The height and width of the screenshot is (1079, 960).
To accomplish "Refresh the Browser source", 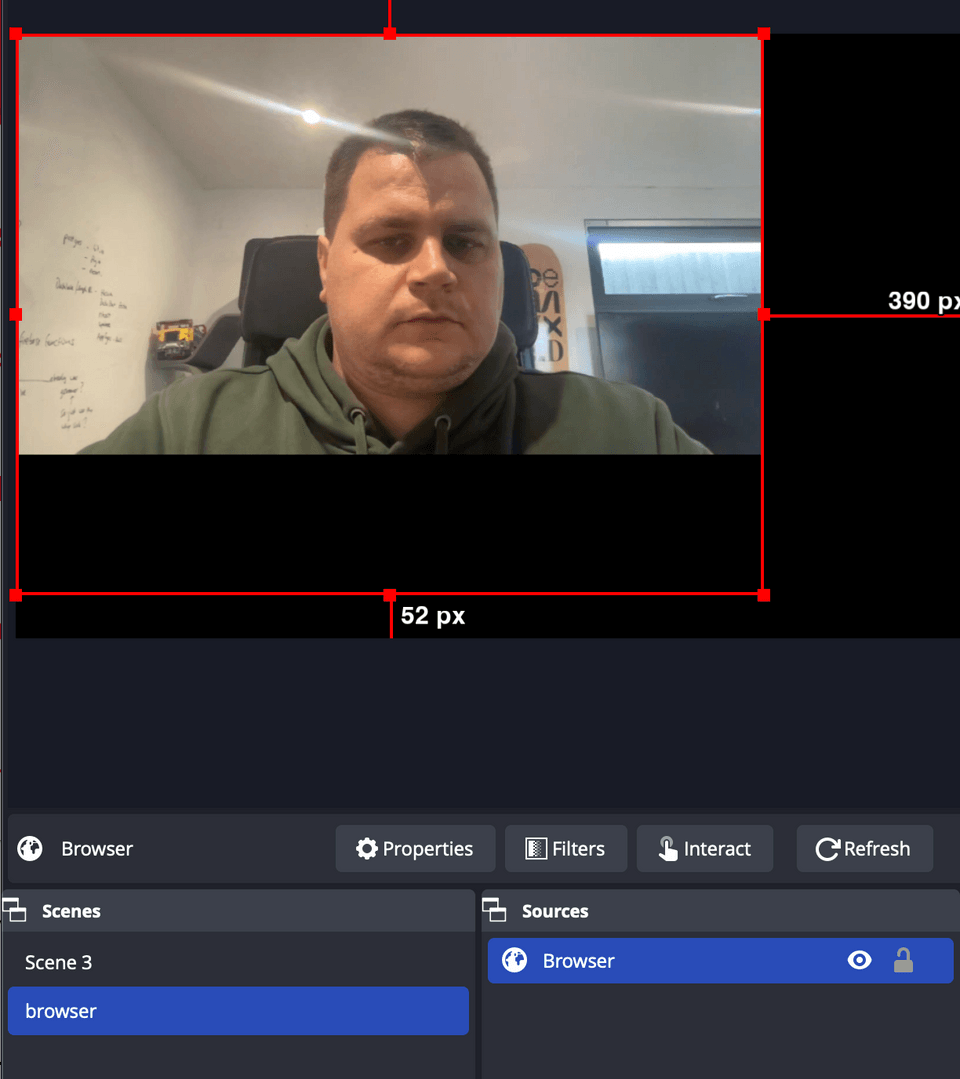I will [864, 849].
